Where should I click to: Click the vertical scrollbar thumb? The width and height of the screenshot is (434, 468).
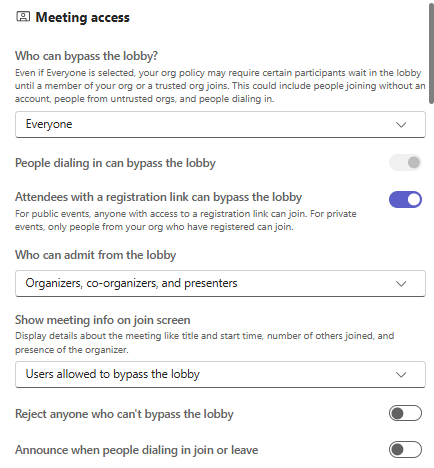coord(431,53)
